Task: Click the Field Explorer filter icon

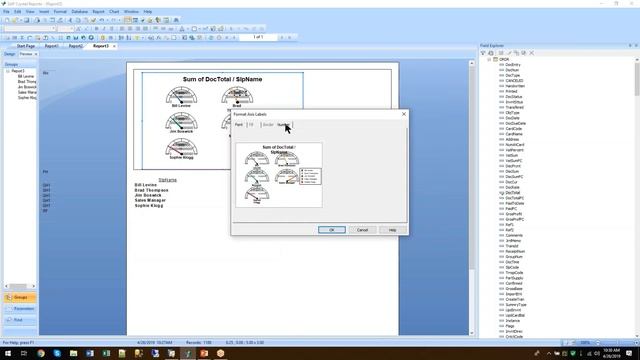Action: click(x=483, y=53)
